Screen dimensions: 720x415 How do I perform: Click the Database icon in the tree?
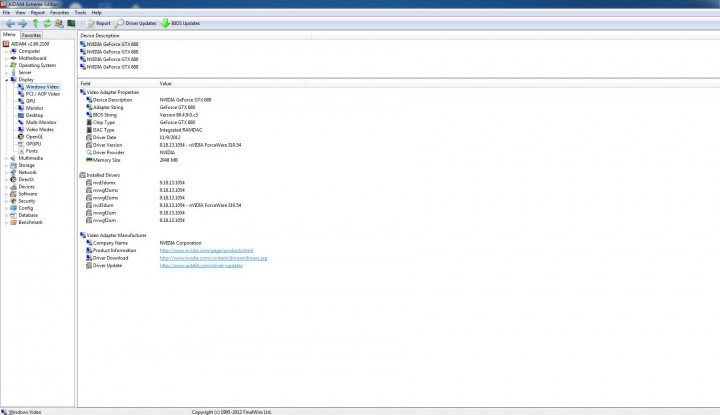(x=13, y=215)
